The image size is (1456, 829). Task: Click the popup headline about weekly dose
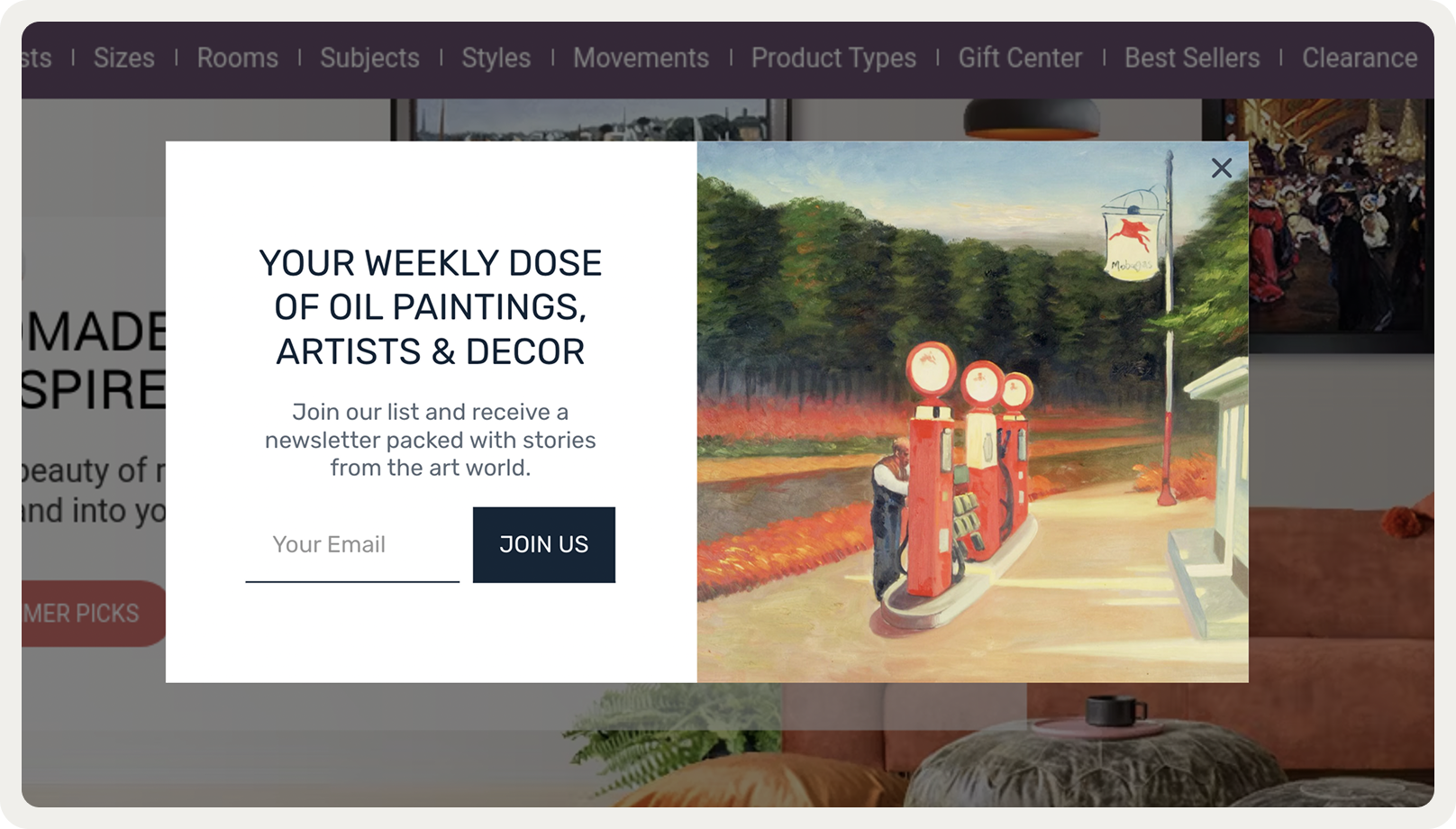click(x=431, y=307)
